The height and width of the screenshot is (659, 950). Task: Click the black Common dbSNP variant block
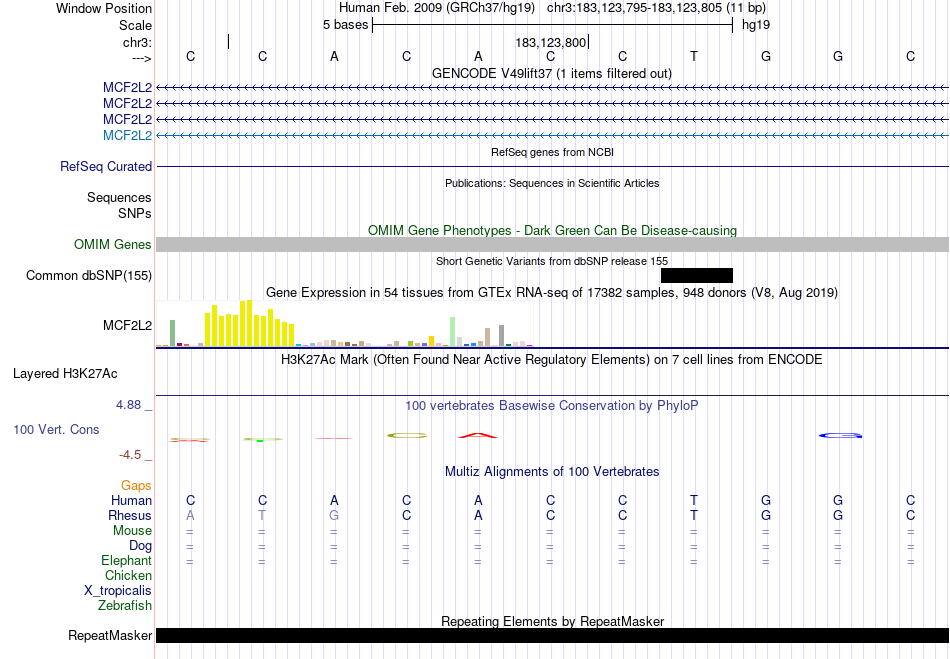697,276
